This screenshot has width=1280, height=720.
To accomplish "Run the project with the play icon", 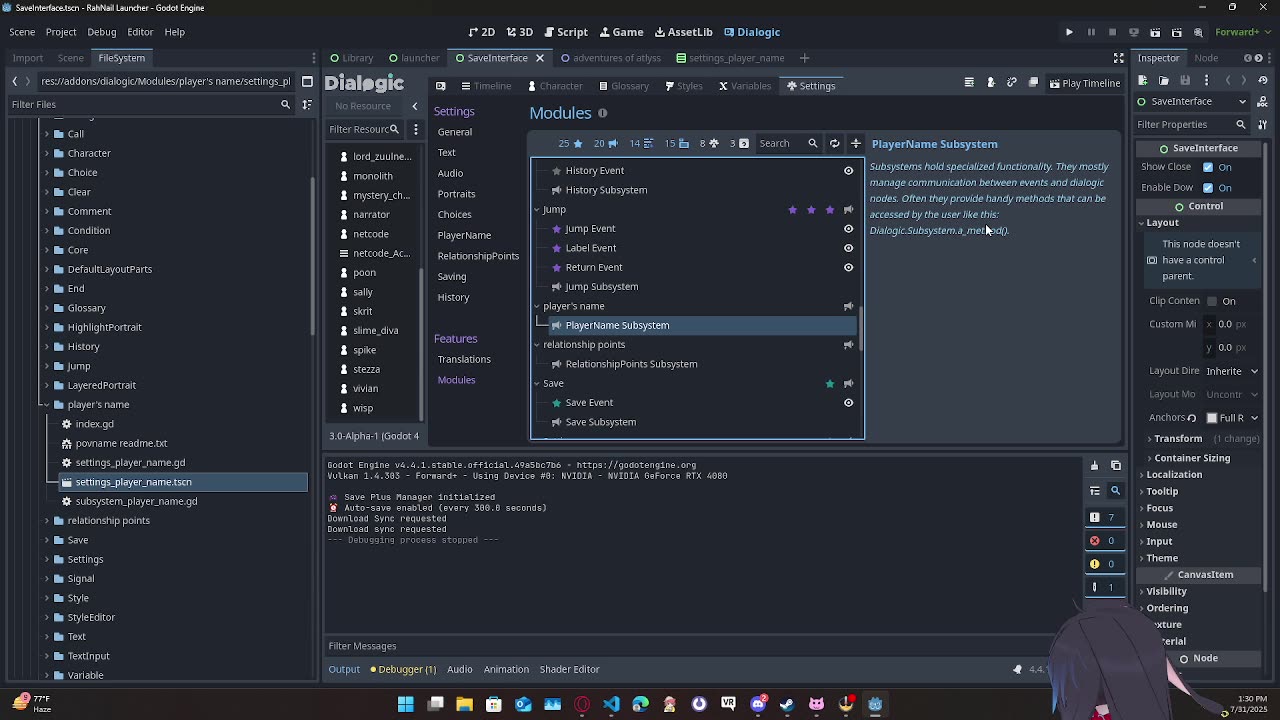I will (1069, 32).
